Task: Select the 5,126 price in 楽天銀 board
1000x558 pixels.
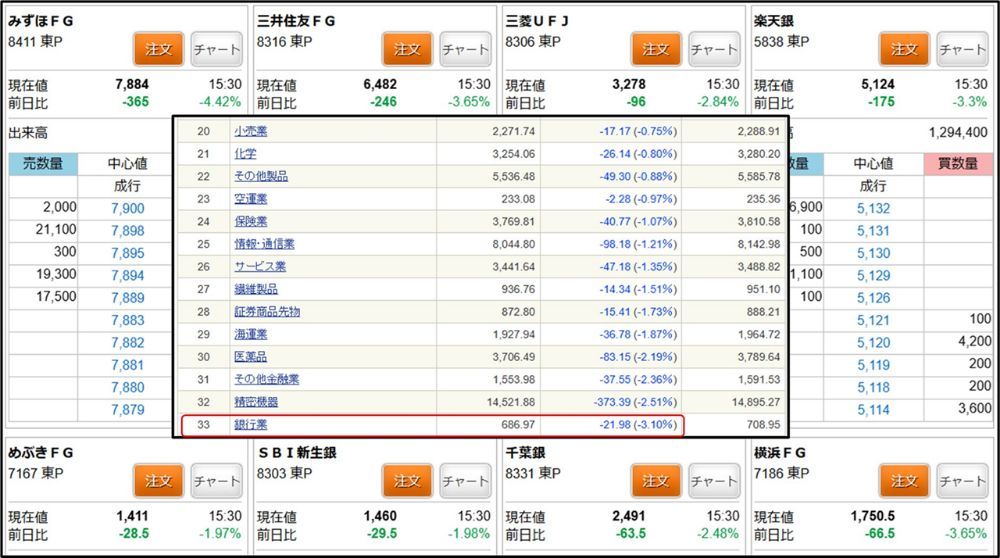Action: tap(873, 298)
